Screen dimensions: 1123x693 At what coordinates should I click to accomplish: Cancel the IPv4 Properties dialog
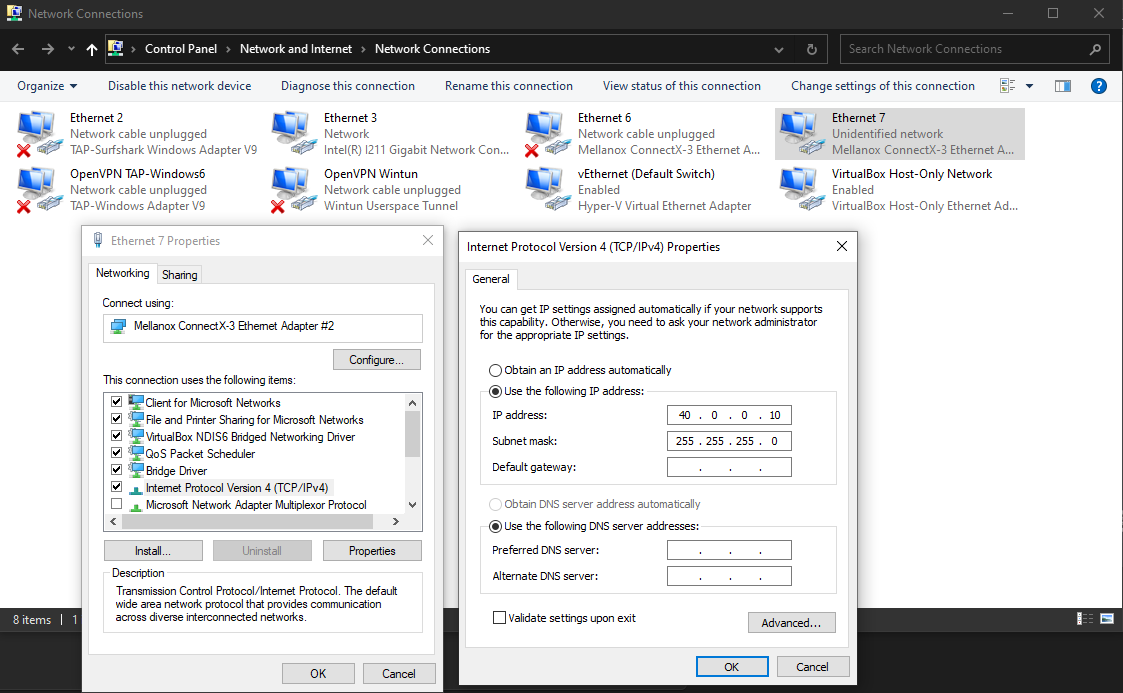(813, 667)
